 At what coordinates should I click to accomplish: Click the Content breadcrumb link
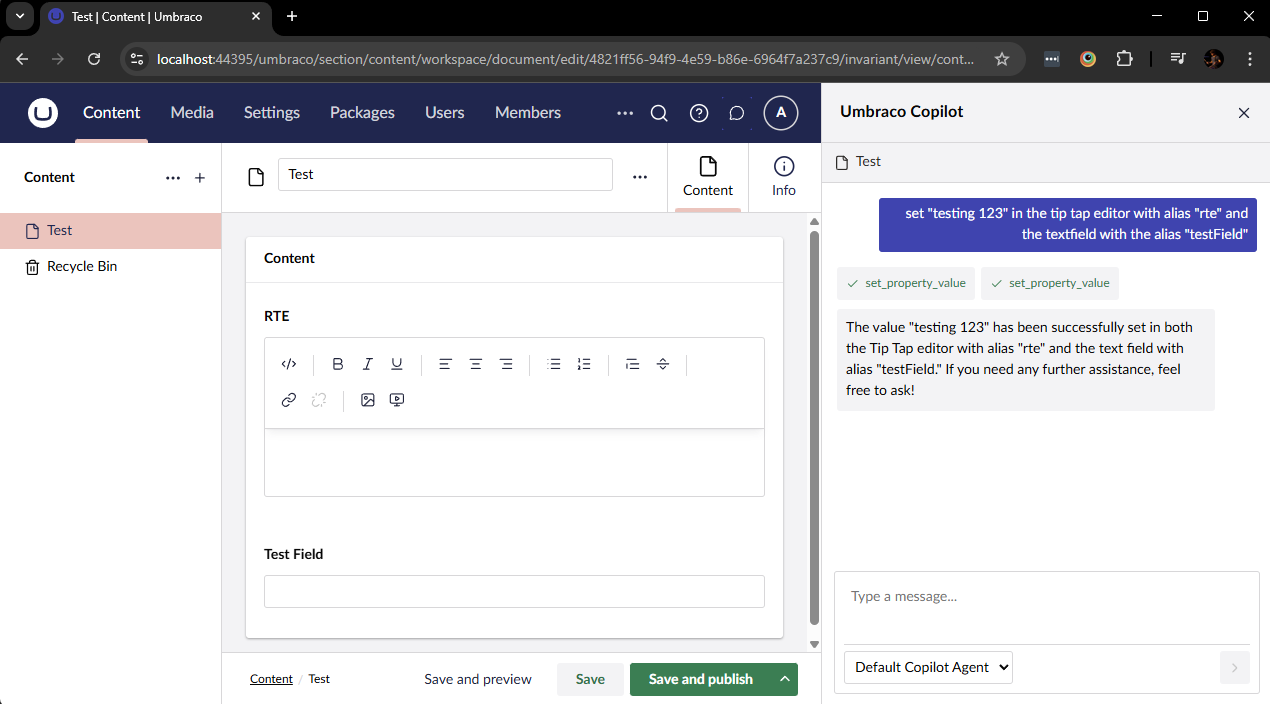click(271, 679)
